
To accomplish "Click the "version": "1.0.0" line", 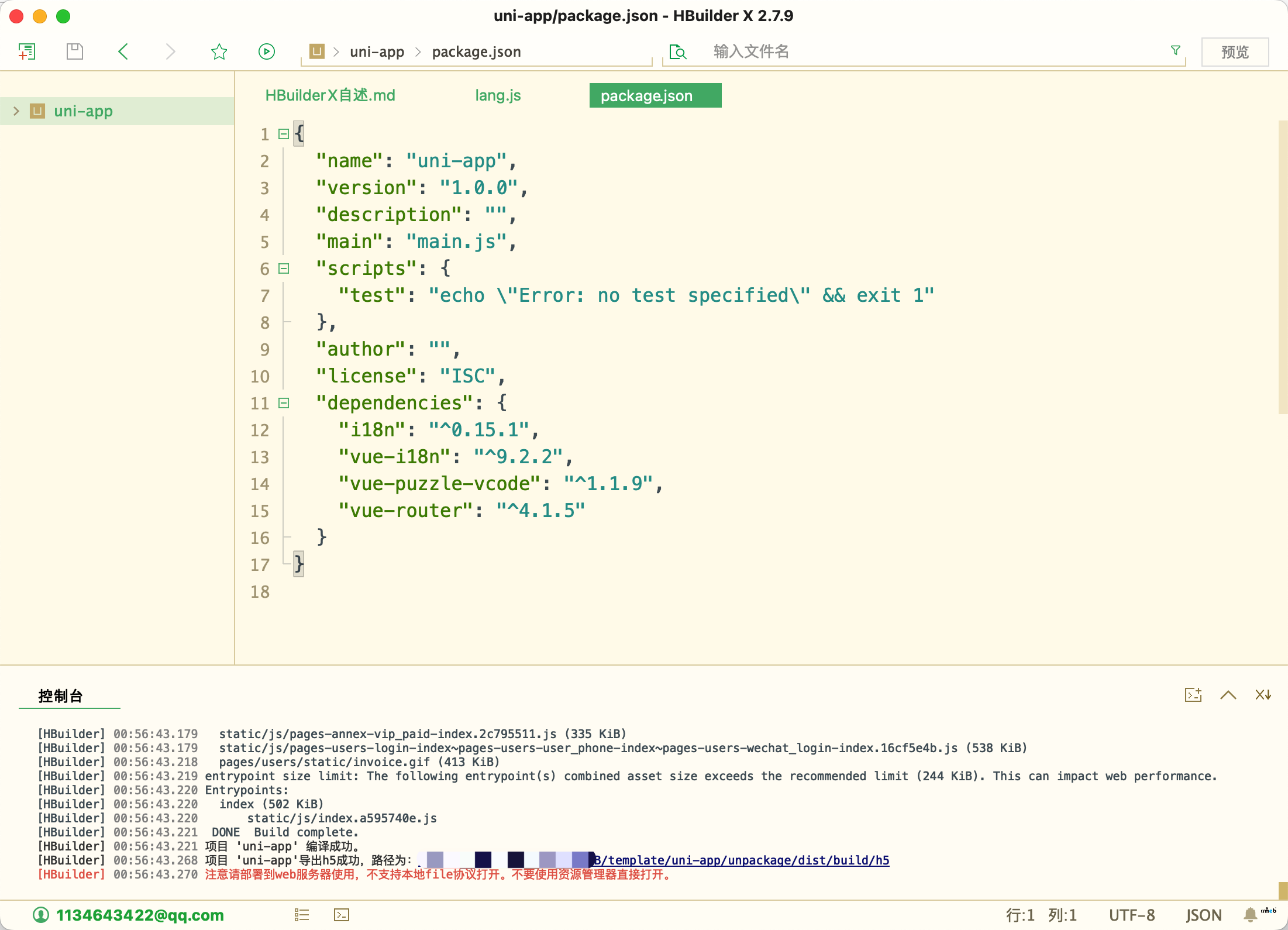I will 422,188.
